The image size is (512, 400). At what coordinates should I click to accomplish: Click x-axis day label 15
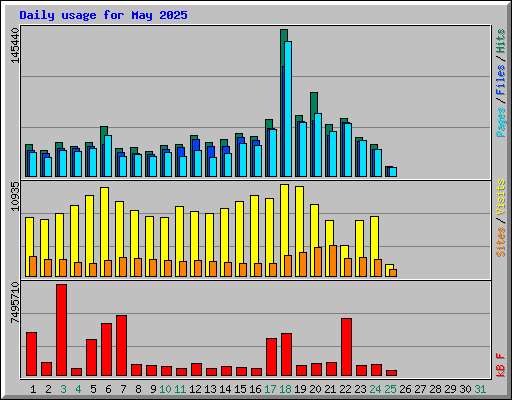(240, 389)
